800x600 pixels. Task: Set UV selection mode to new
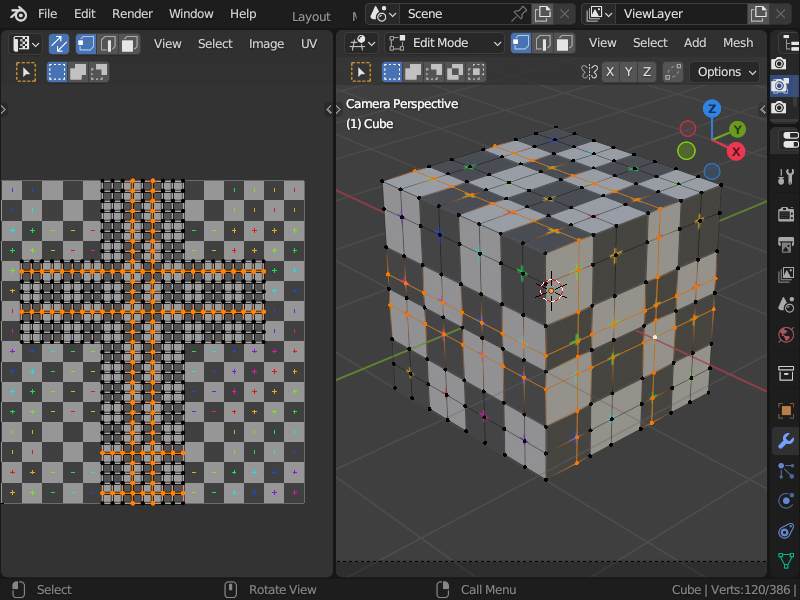[x=57, y=72]
